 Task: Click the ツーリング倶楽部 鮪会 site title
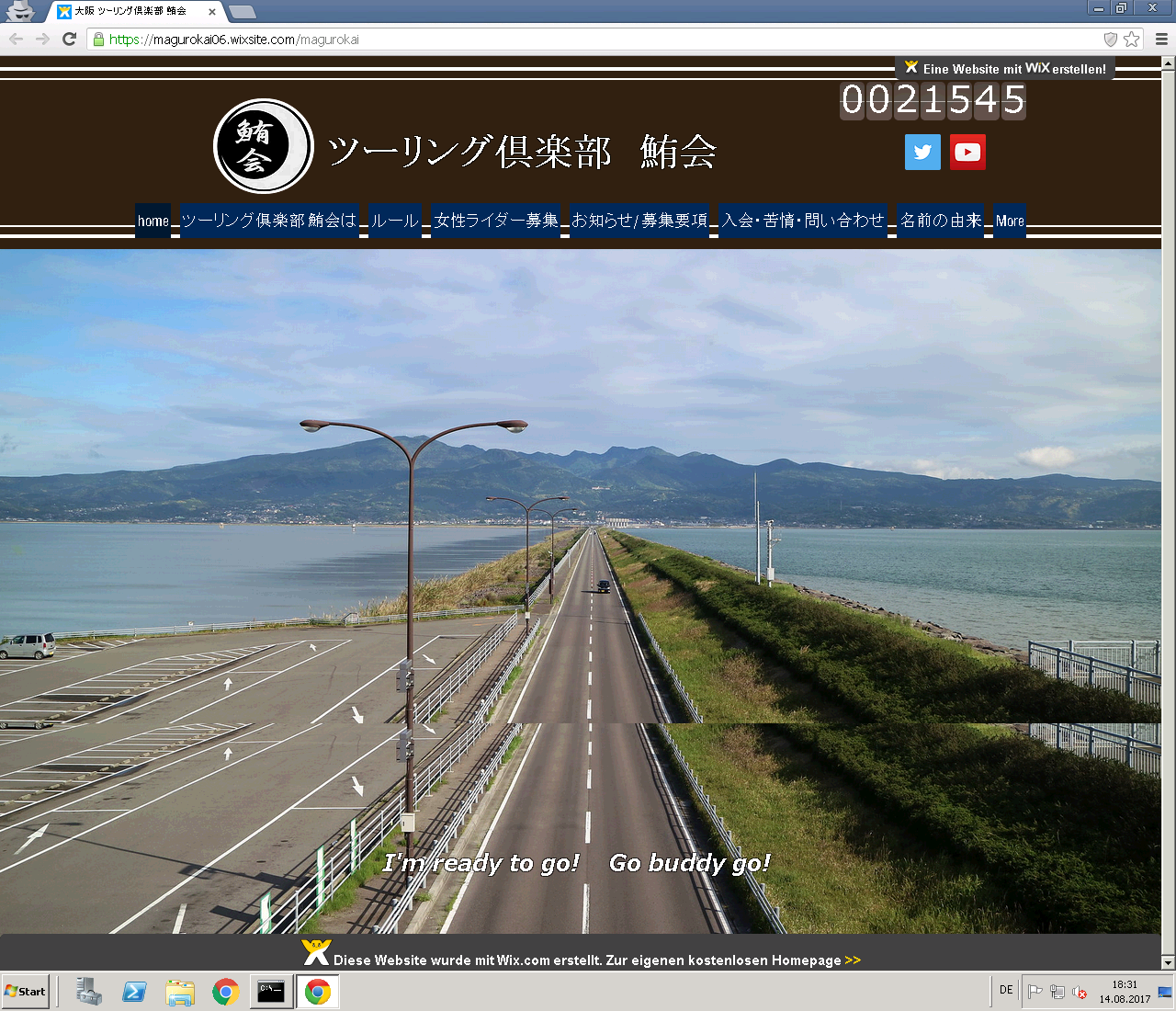tap(522, 152)
